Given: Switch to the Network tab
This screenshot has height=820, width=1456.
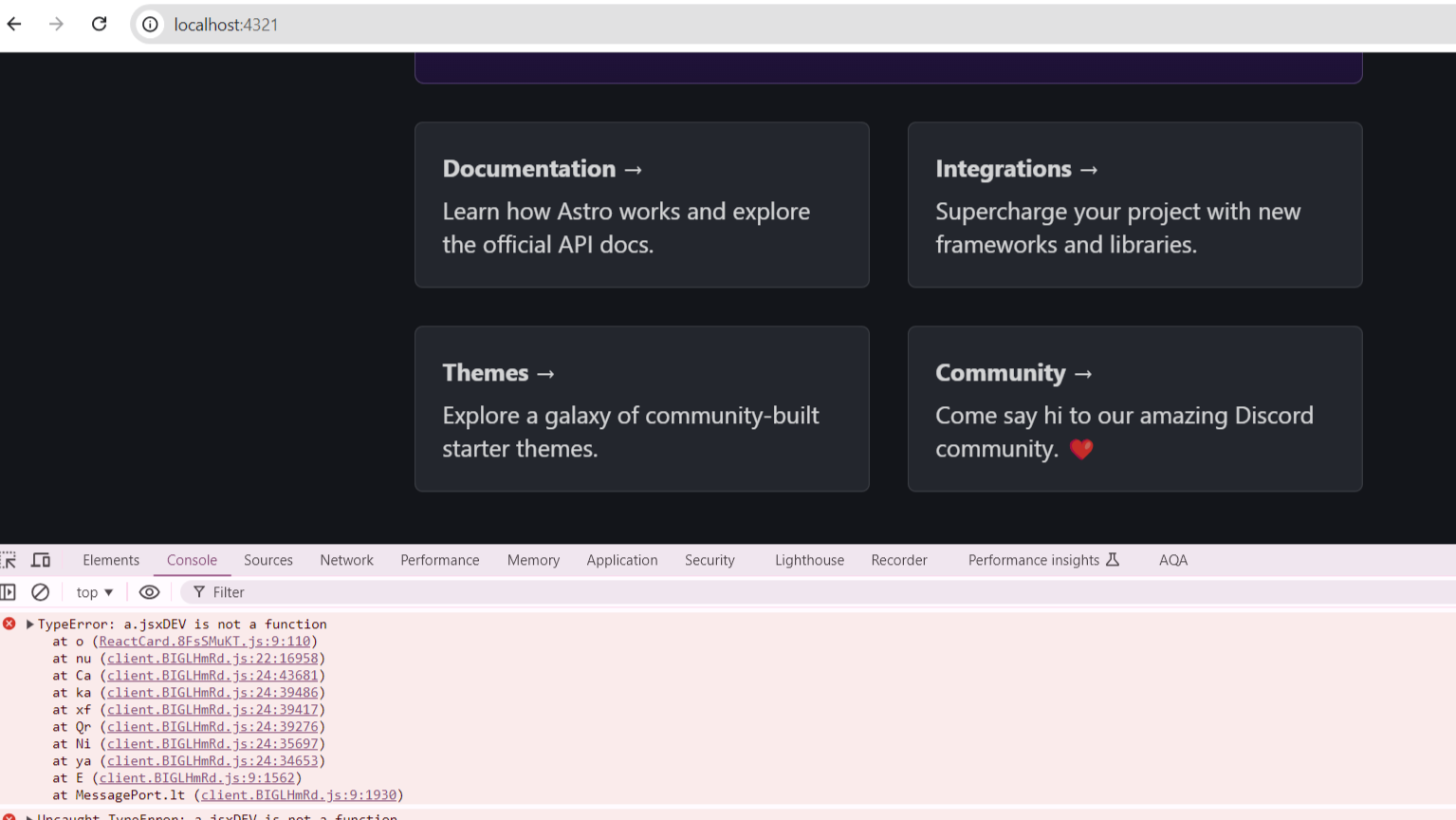Looking at the screenshot, I should (x=346, y=560).
